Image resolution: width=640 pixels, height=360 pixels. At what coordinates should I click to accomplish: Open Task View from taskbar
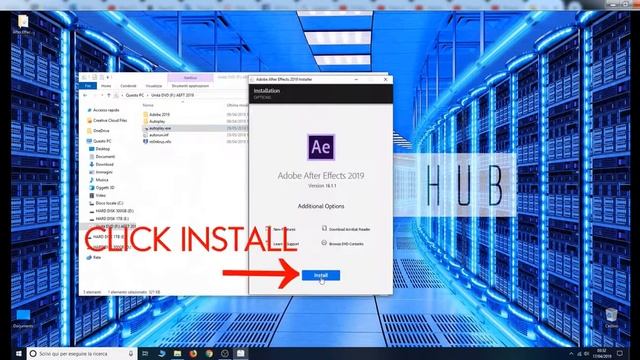pos(145,353)
